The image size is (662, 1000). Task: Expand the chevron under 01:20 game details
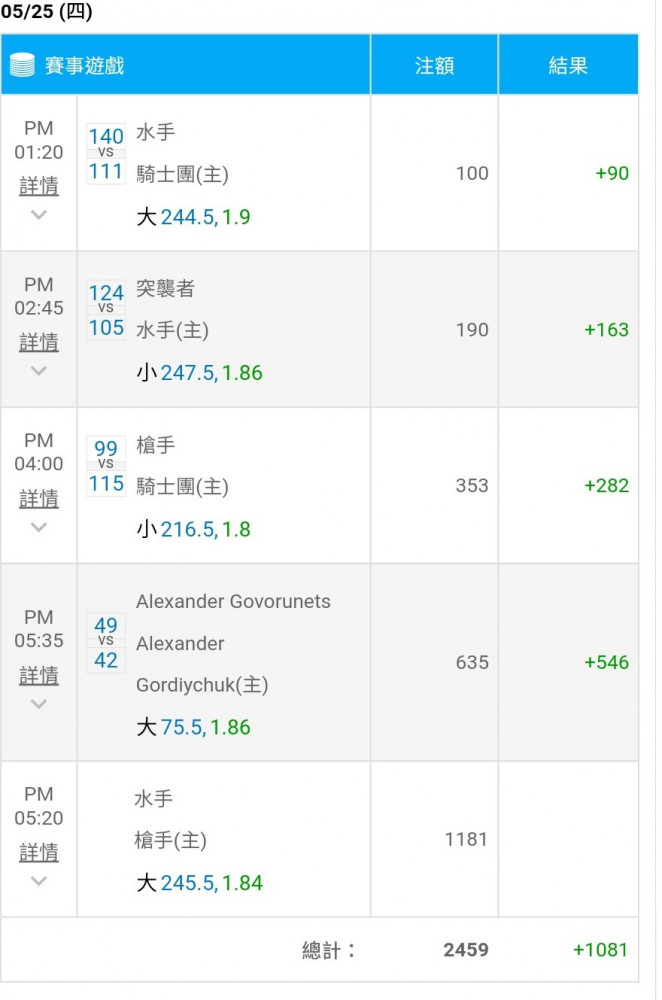click(39, 215)
